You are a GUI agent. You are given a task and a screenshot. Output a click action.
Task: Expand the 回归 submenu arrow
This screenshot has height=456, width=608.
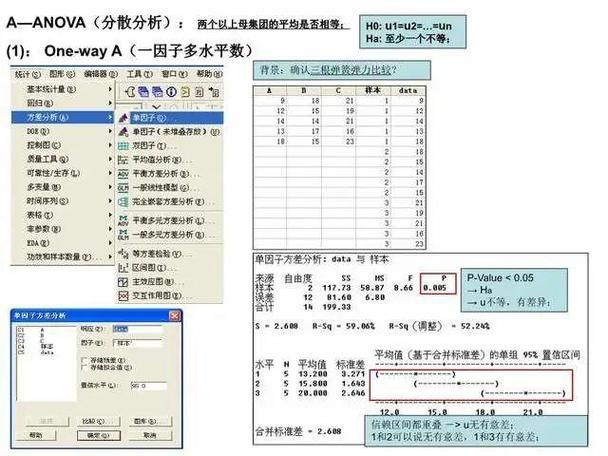coord(110,103)
